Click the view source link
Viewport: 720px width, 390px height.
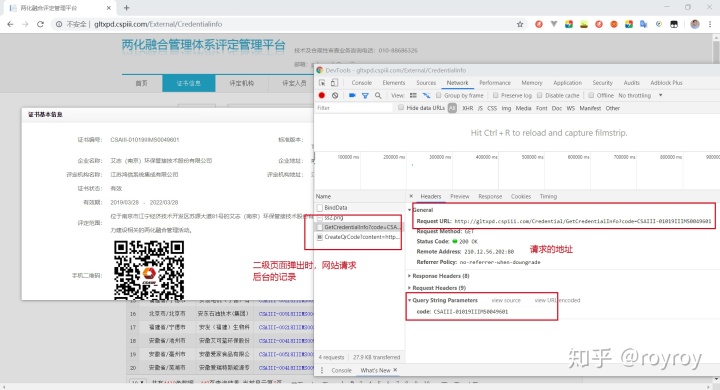506,300
